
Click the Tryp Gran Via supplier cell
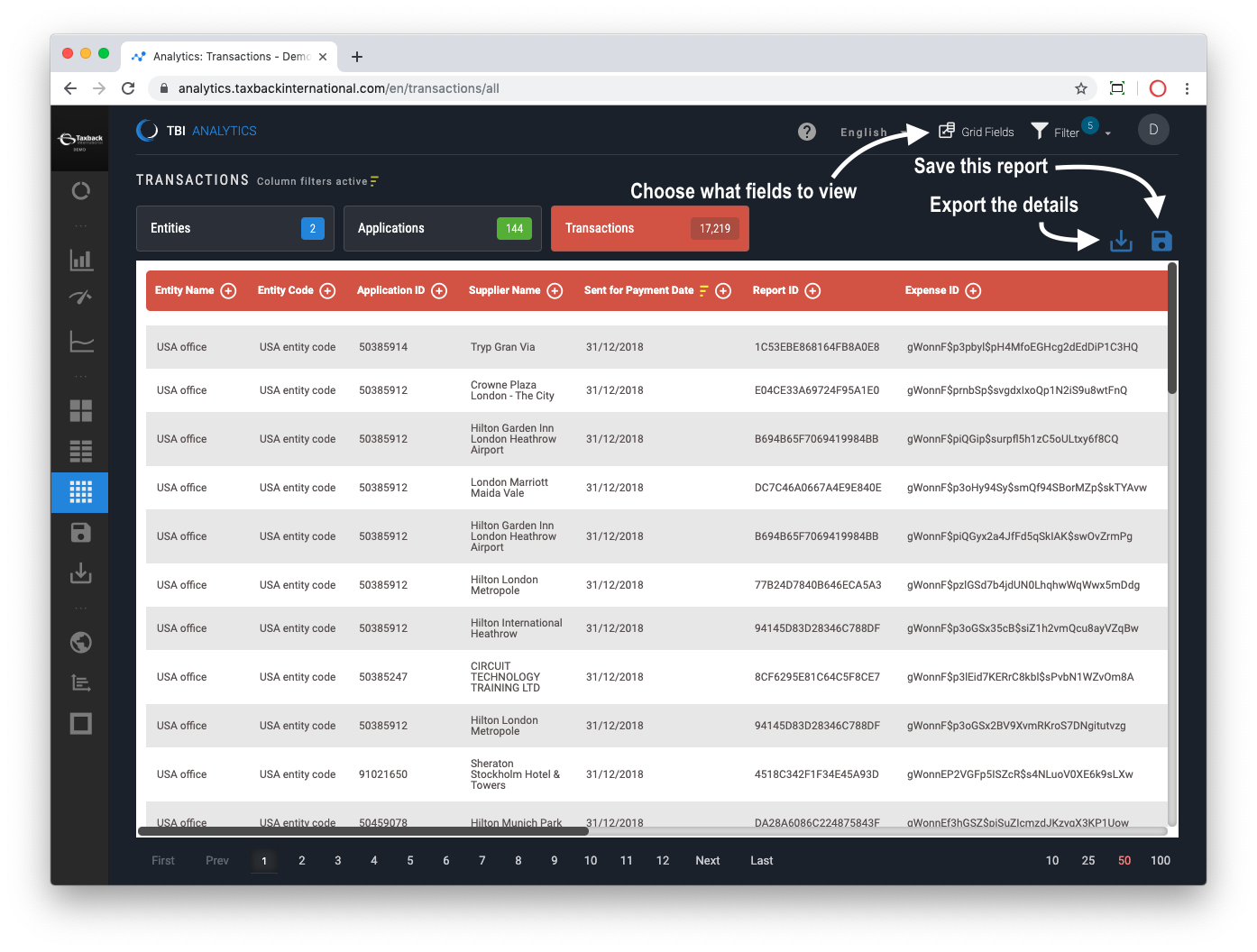click(502, 347)
